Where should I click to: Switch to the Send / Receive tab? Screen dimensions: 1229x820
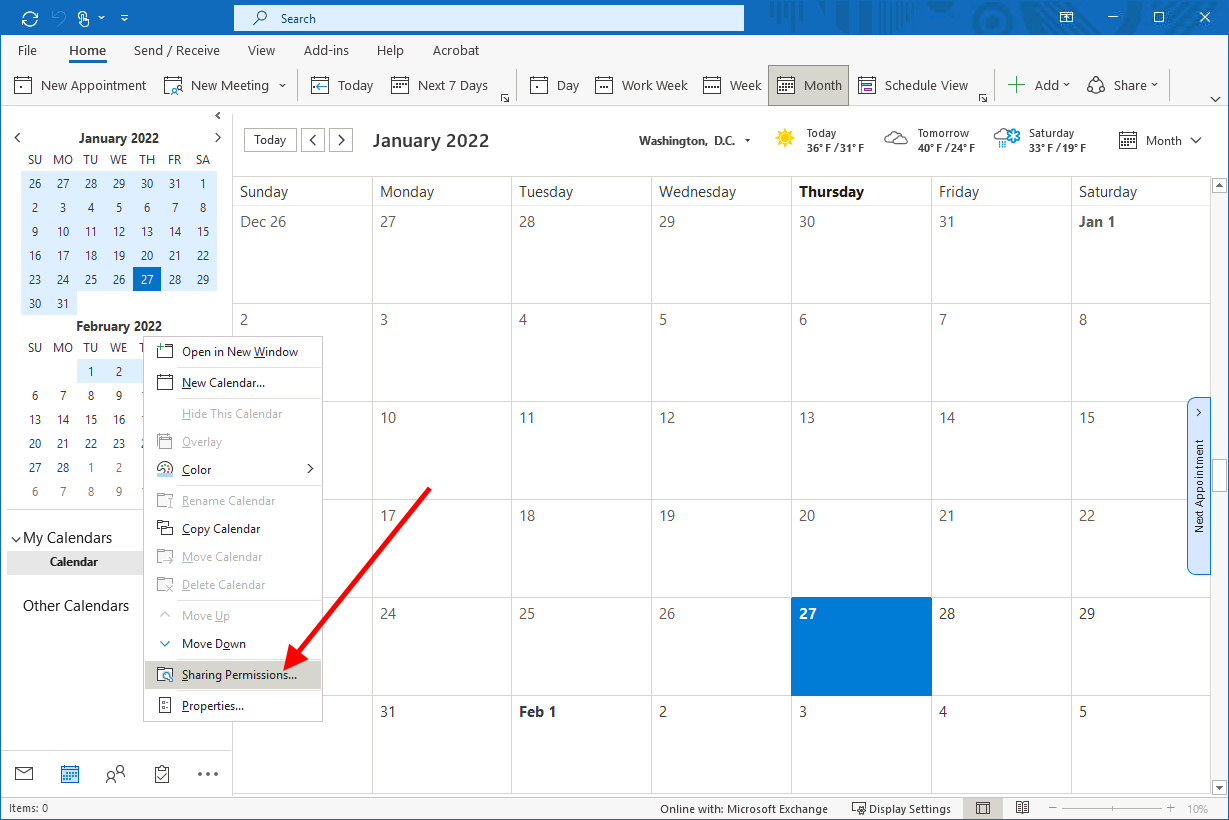click(x=177, y=50)
